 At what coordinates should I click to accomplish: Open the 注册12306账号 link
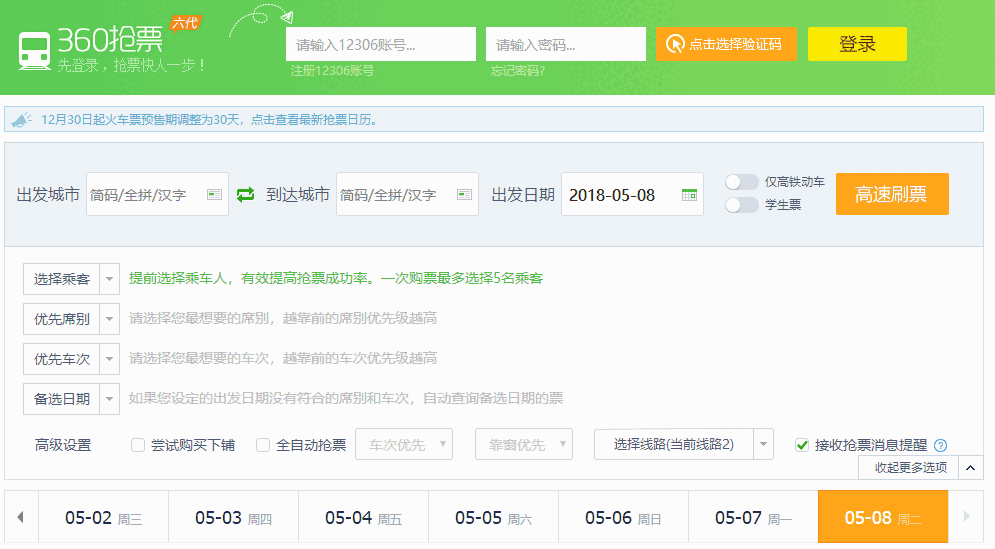pos(333,70)
